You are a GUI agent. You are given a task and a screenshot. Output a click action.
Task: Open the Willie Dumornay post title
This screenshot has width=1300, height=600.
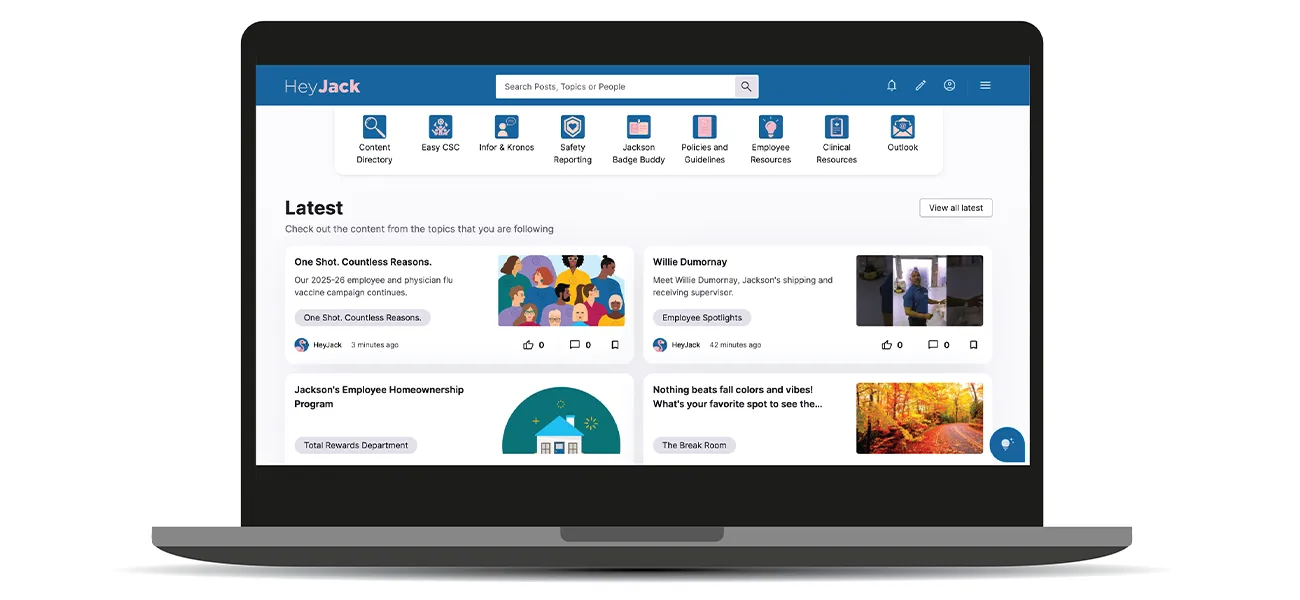690,262
